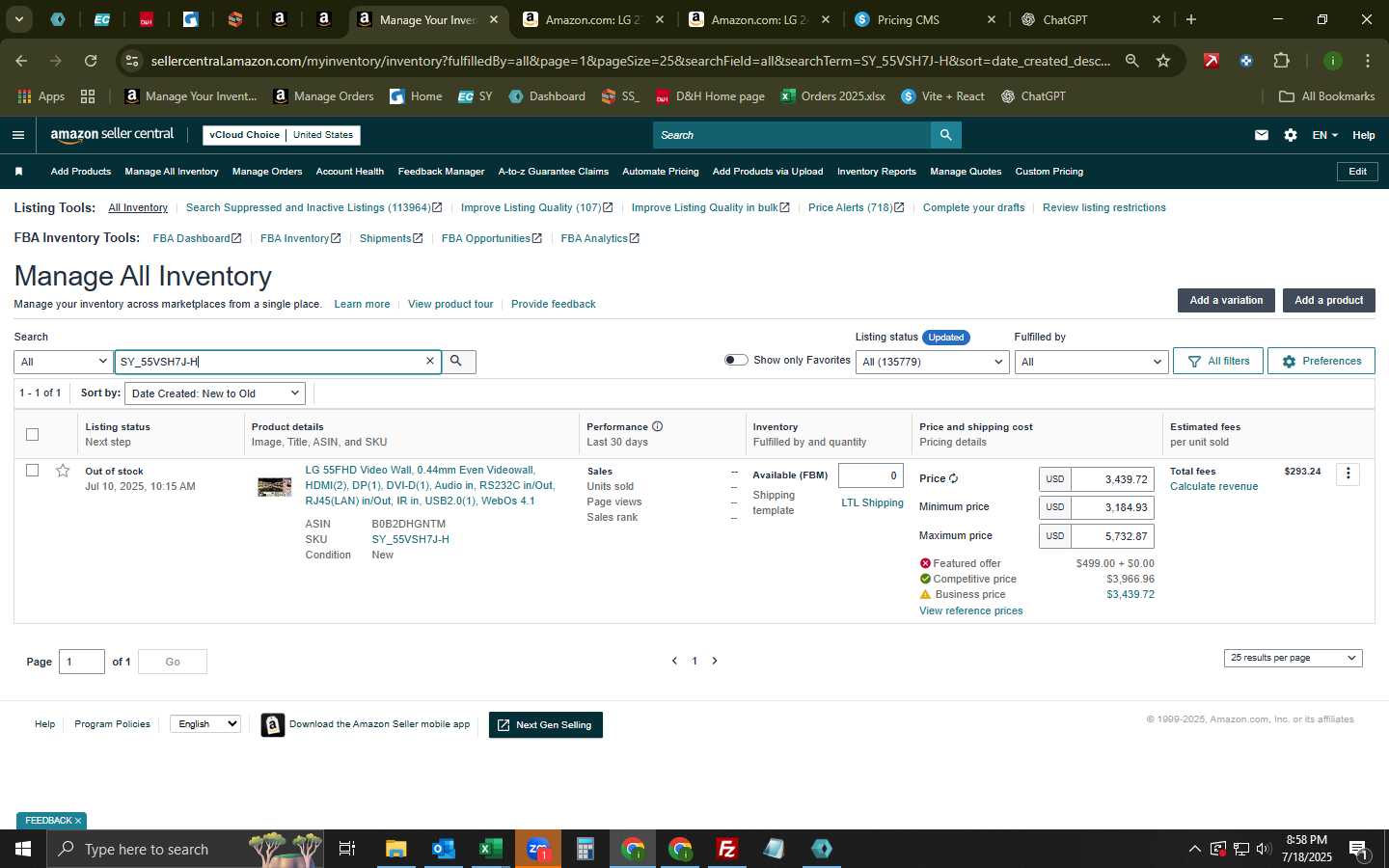
Task: Open the settings gear icon
Action: click(x=1291, y=135)
